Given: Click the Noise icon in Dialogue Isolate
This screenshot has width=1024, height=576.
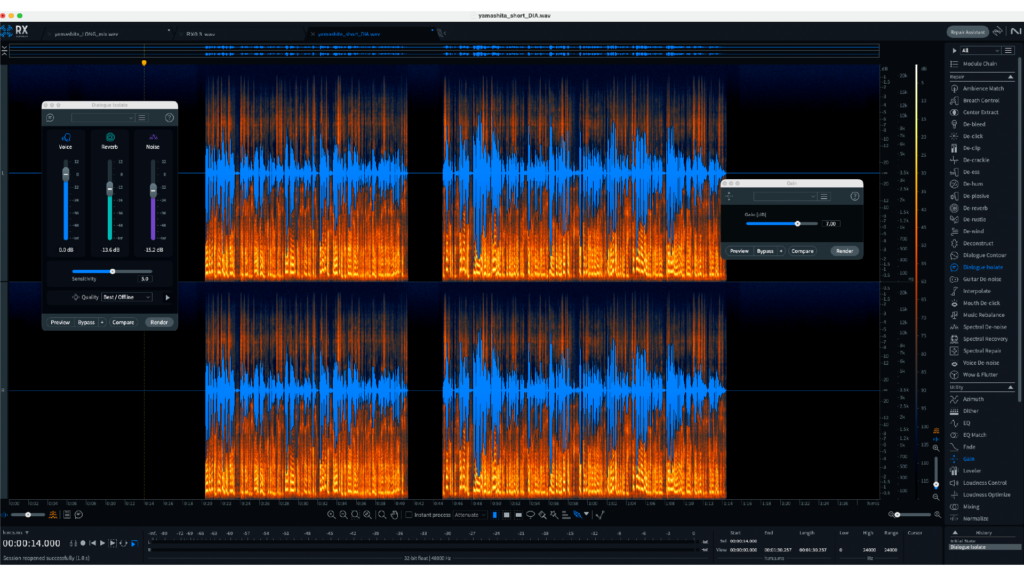Looking at the screenshot, I should [153, 137].
